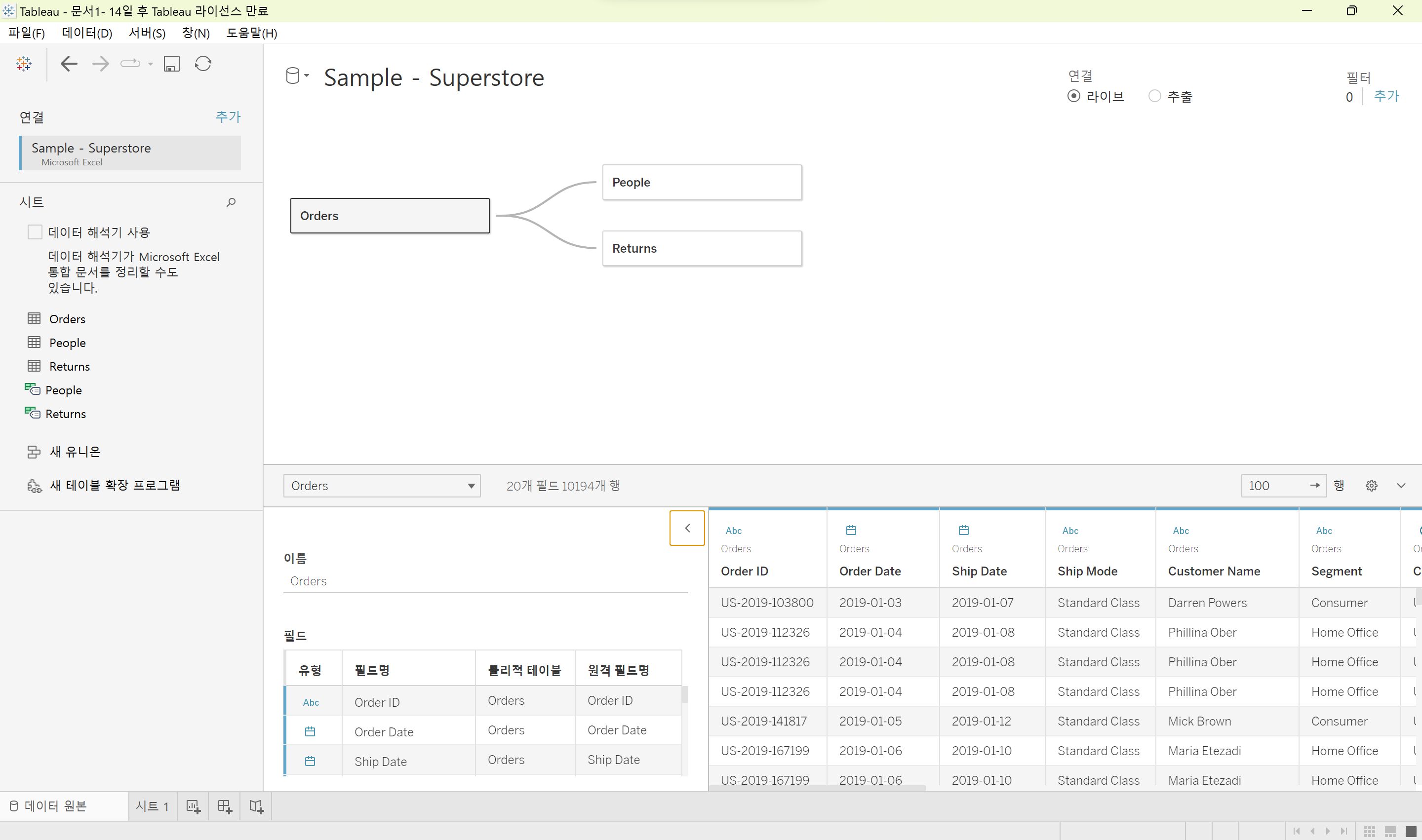Click 추가 link next to 연결
The width and height of the screenshot is (1422, 840).
[228, 116]
